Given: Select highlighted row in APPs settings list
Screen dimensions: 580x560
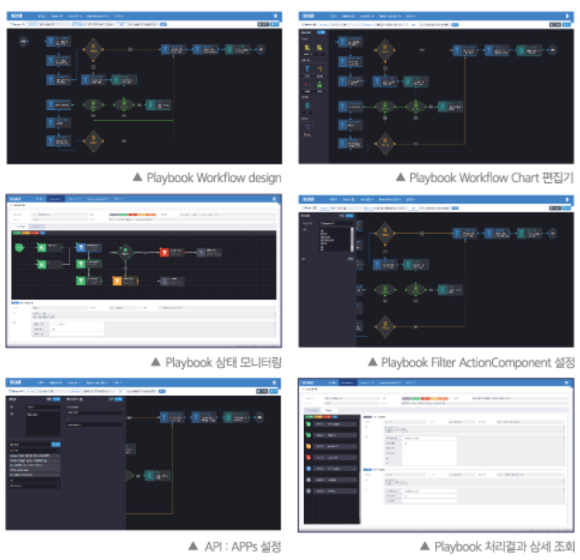Looking at the screenshot, I should coord(34,456).
